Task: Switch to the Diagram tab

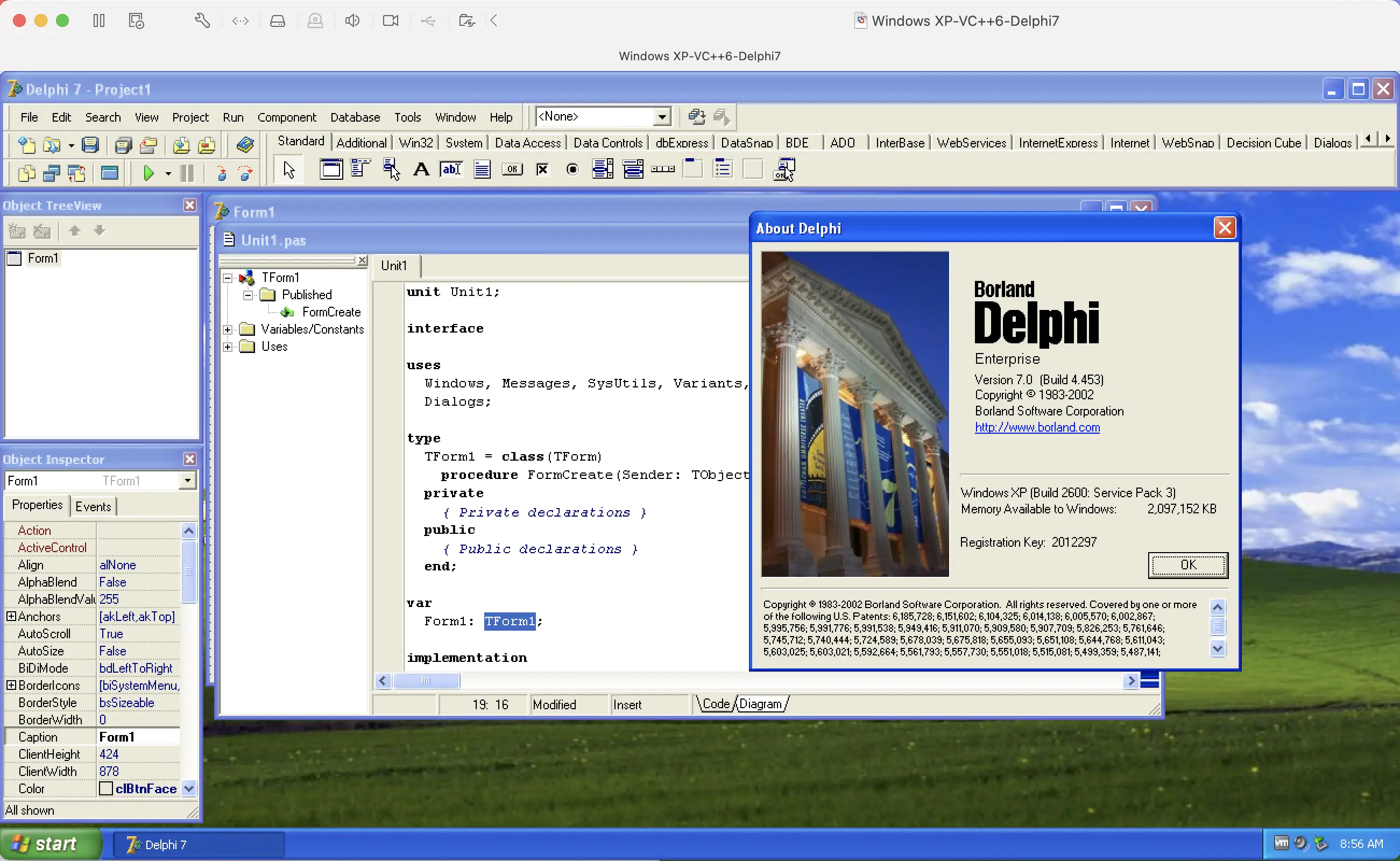Action: (x=760, y=704)
